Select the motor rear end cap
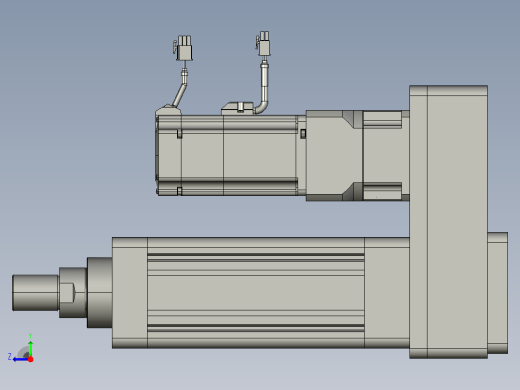This screenshot has width=520, height=390. pyautogui.click(x=168, y=153)
